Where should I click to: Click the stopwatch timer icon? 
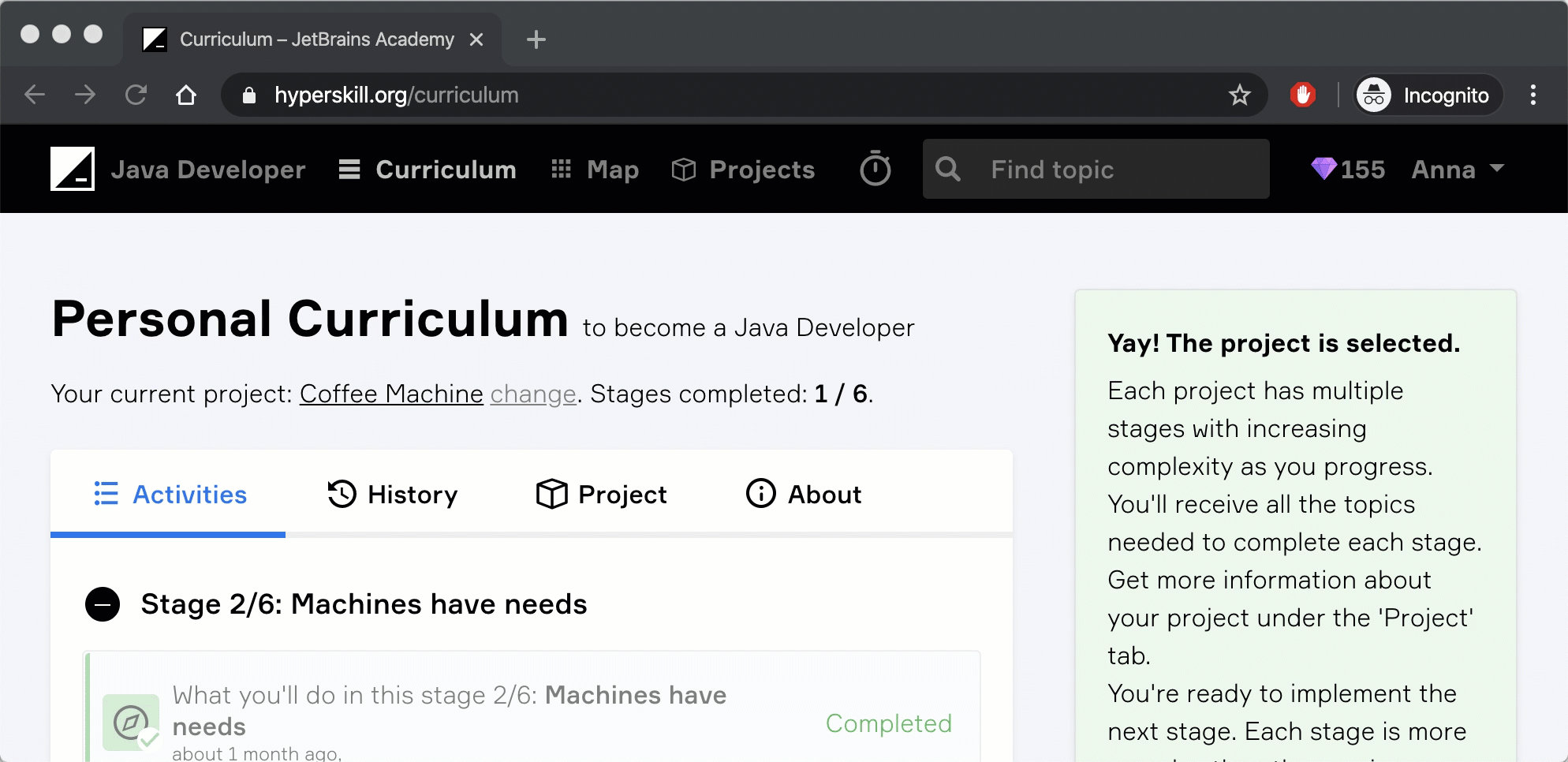click(x=875, y=168)
